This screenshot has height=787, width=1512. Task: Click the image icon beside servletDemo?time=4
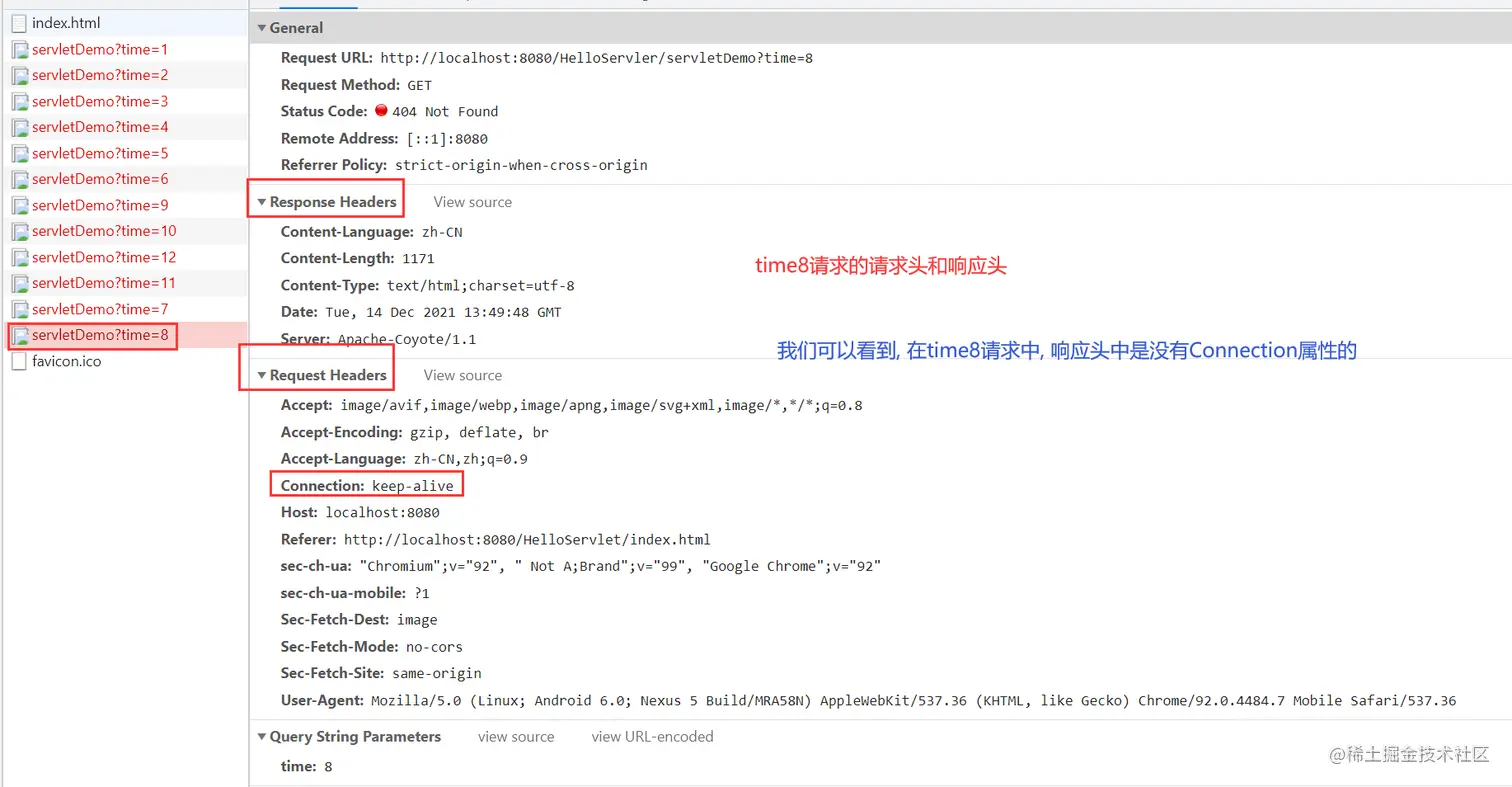[x=19, y=127]
